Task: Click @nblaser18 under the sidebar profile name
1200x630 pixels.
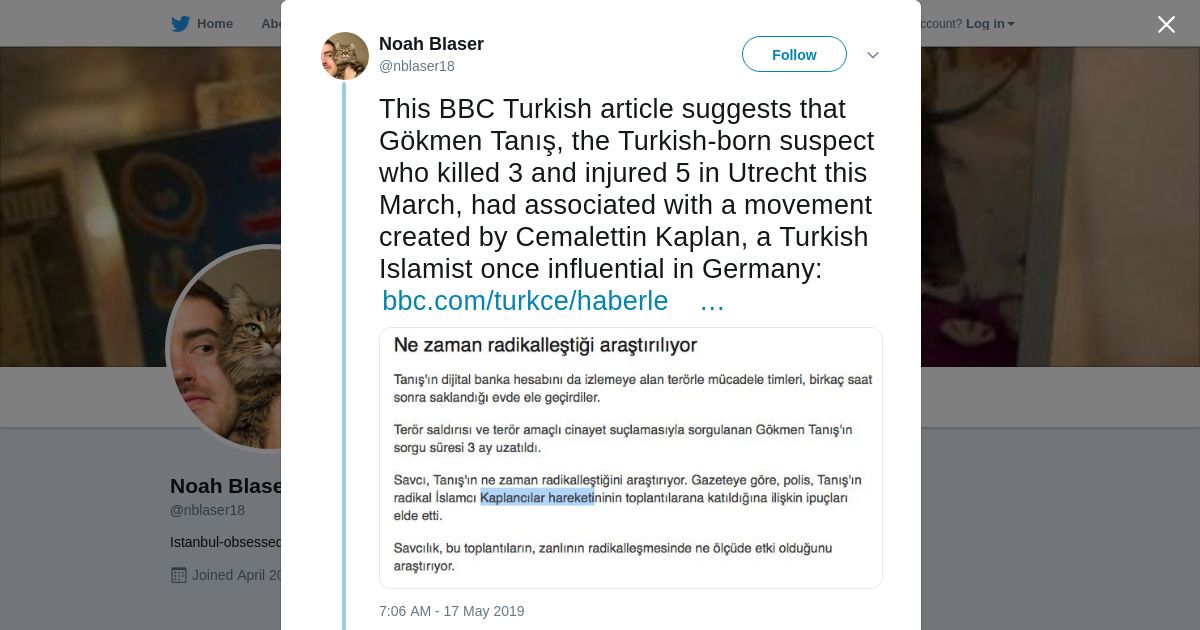Action: click(x=207, y=510)
